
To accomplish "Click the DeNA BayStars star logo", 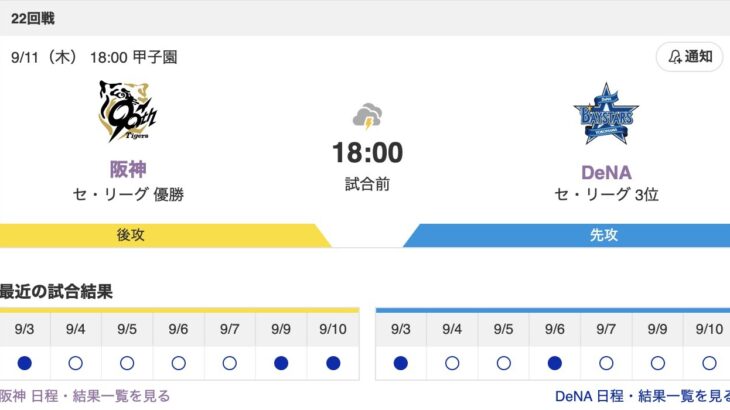I will [606, 114].
